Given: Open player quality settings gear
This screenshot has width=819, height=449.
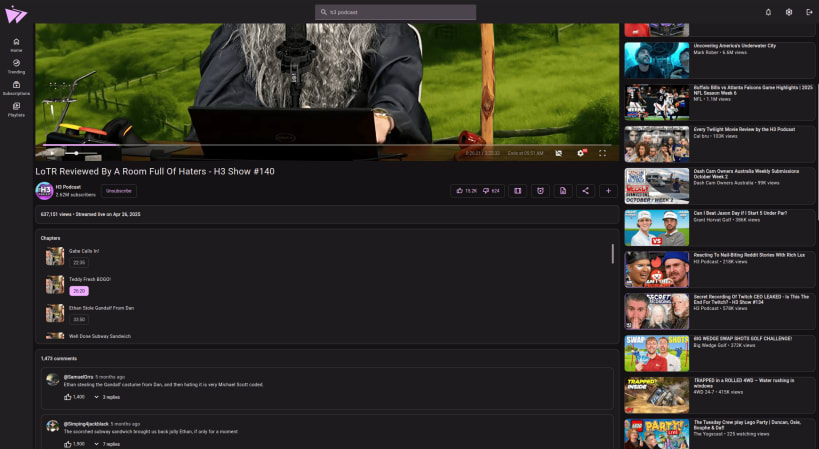Looking at the screenshot, I should [x=580, y=153].
